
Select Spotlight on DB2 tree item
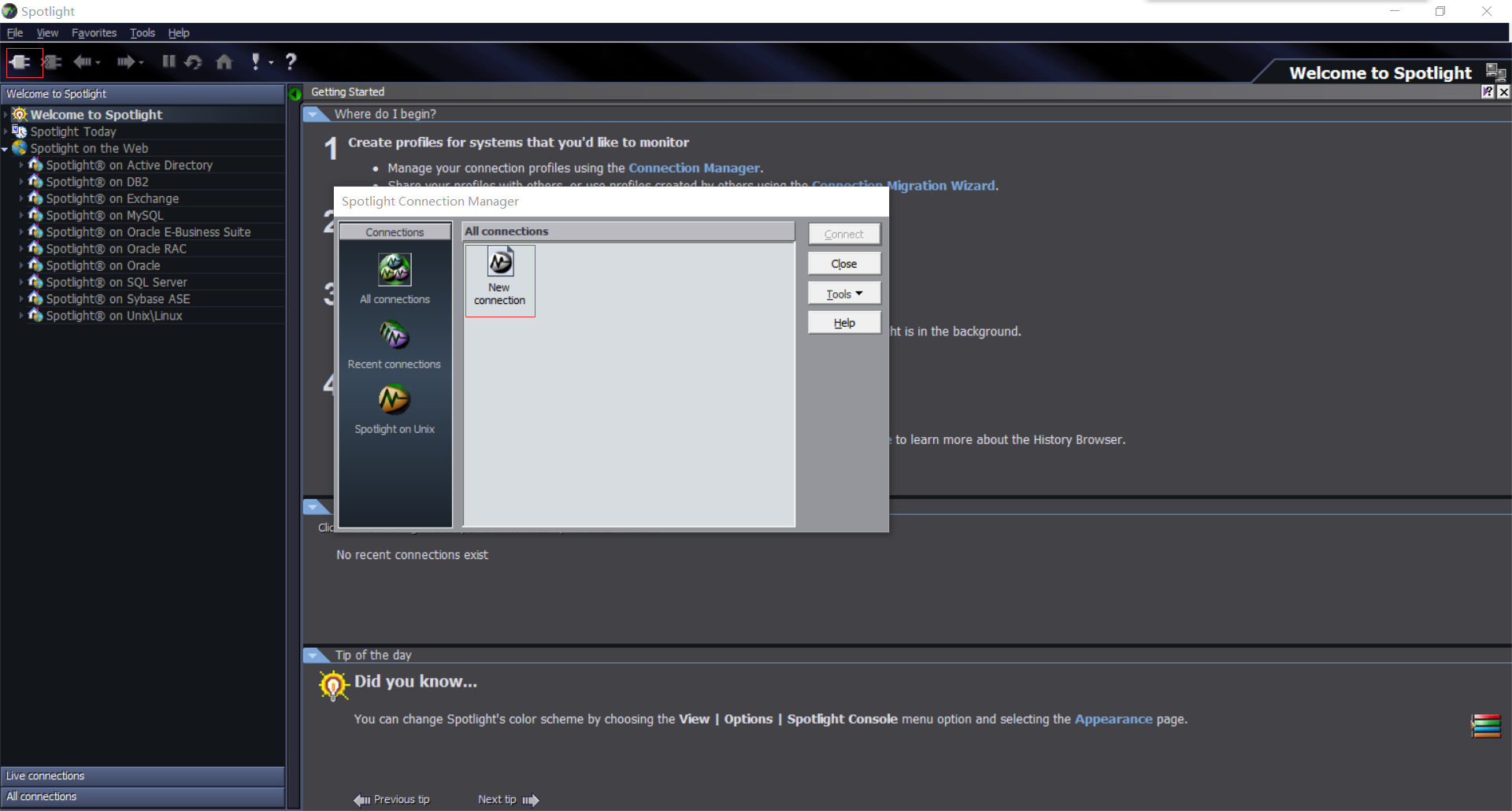click(97, 182)
